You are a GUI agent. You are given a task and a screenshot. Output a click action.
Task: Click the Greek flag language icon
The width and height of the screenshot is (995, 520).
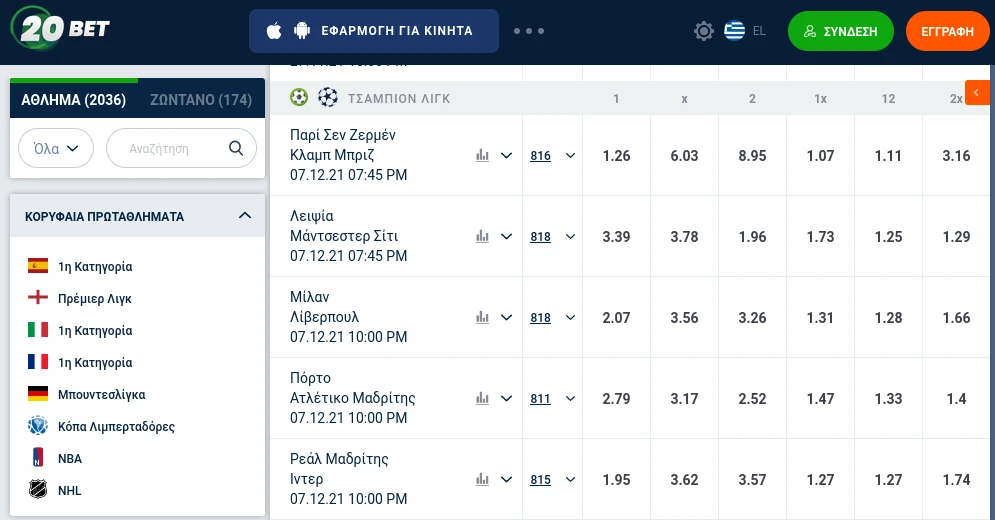coord(735,31)
